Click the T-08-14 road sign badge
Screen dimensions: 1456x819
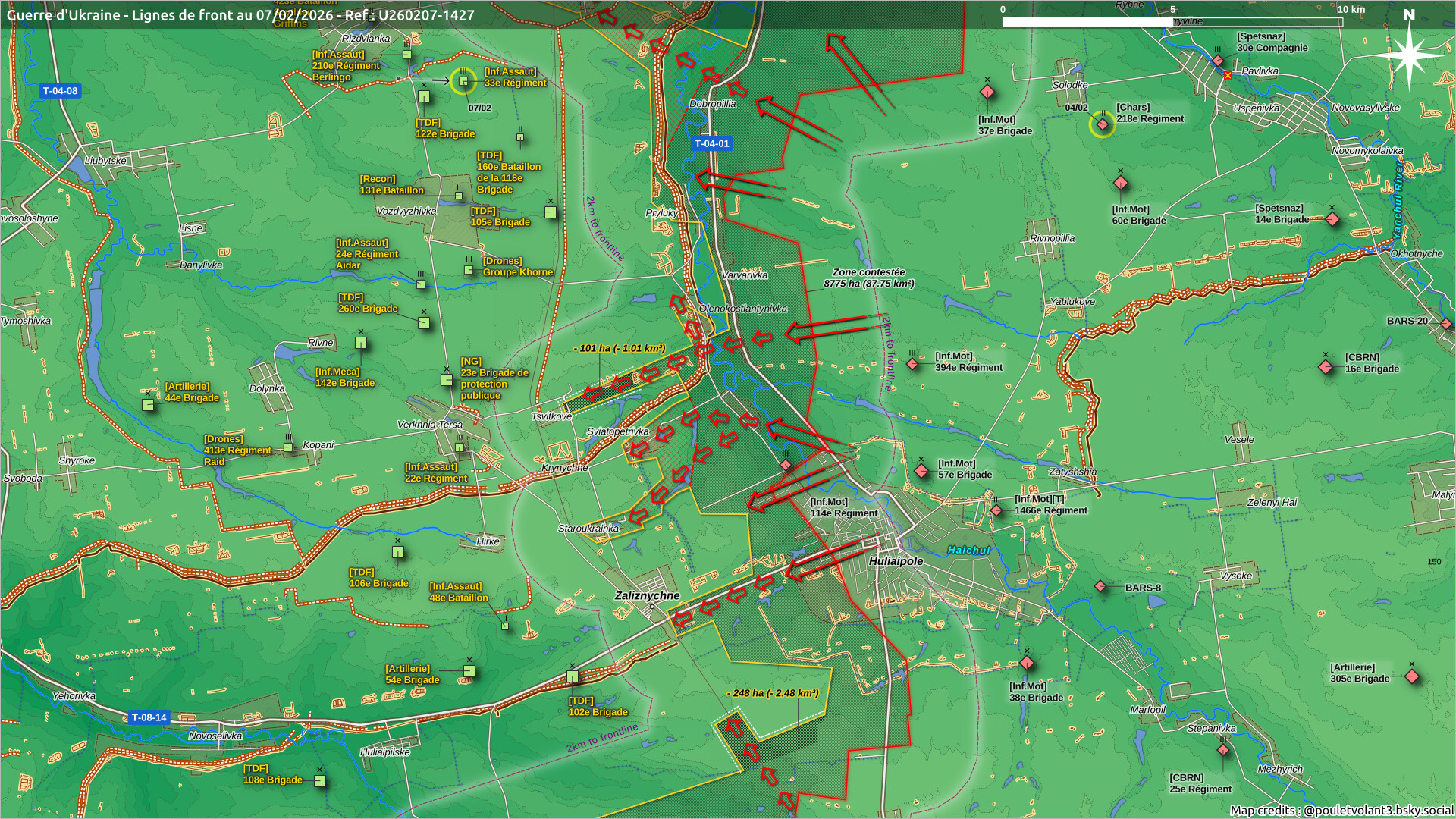pyautogui.click(x=149, y=717)
